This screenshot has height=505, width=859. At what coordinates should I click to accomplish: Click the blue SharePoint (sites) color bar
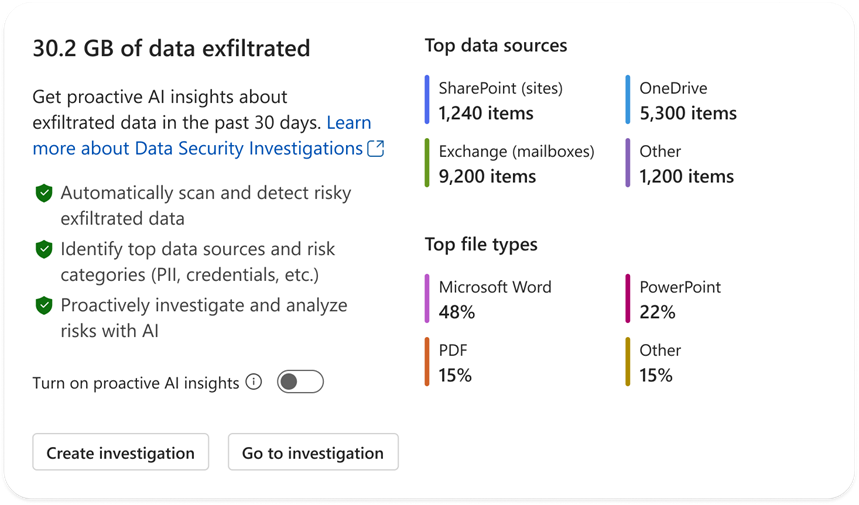[427, 100]
